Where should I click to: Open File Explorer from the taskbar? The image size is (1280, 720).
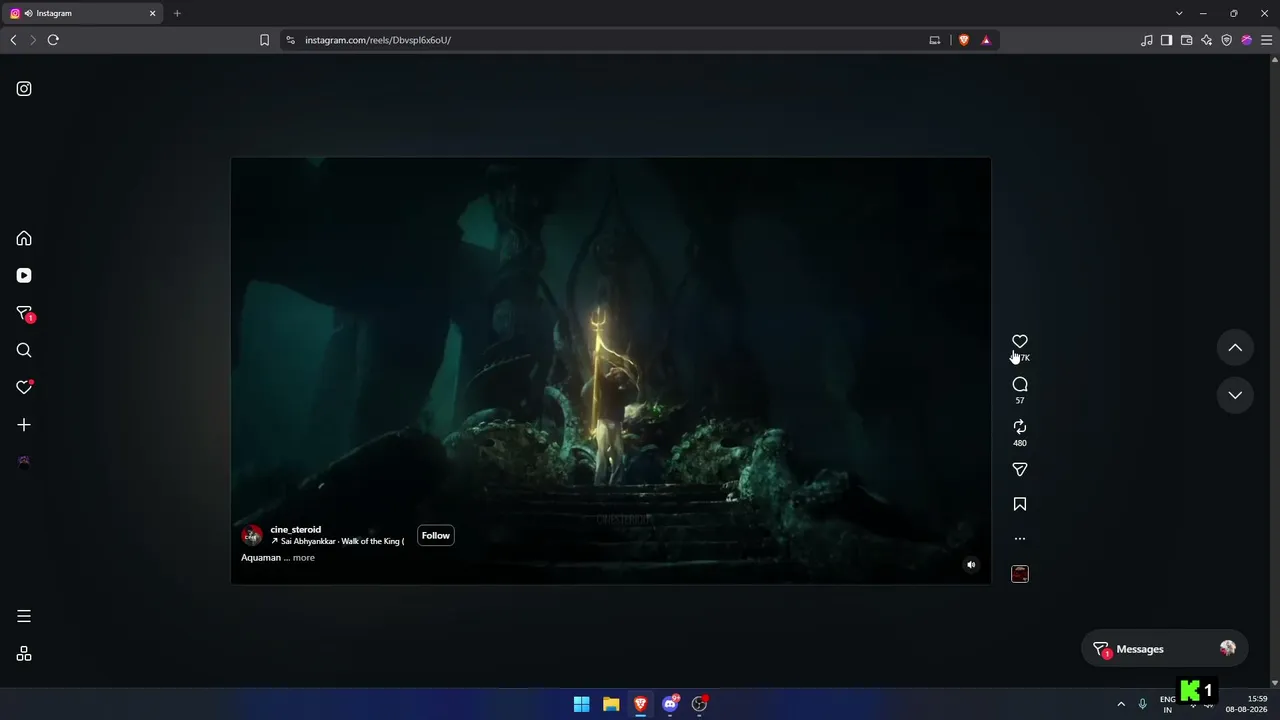pyautogui.click(x=611, y=704)
